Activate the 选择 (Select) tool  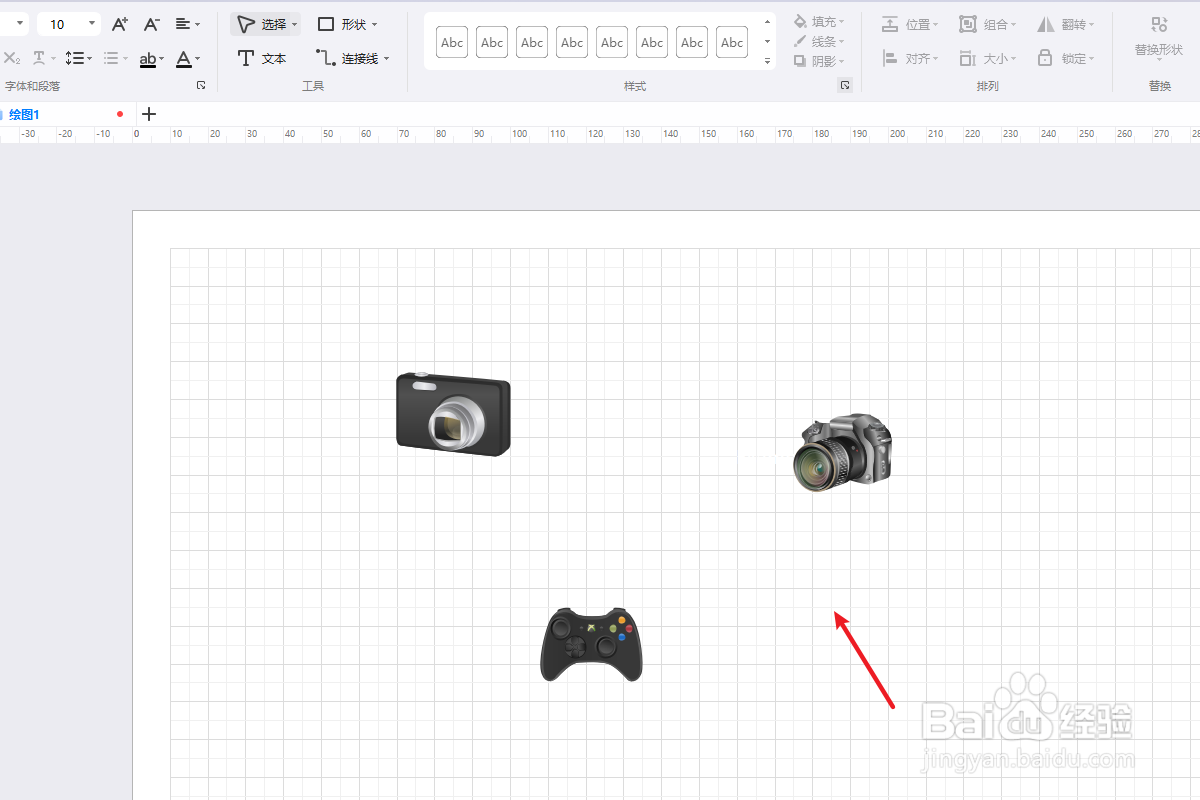260,24
